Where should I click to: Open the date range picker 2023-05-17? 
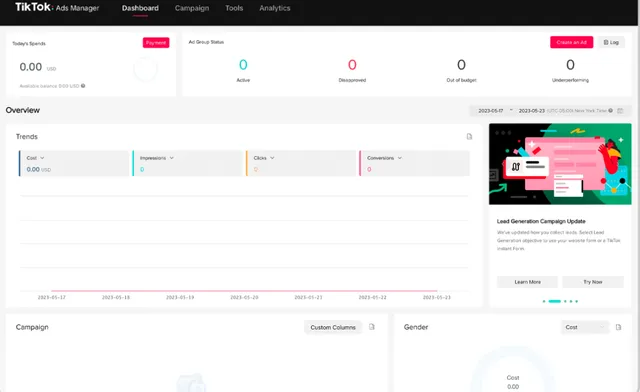click(491, 111)
